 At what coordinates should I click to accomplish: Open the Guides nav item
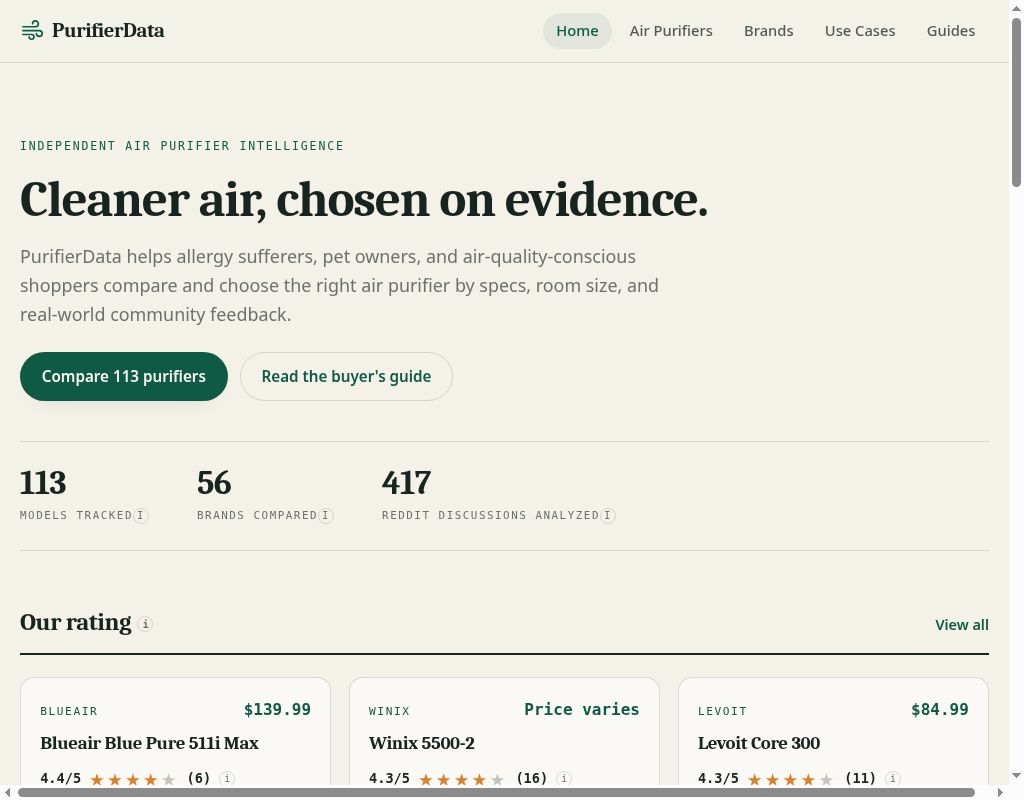[x=951, y=31]
